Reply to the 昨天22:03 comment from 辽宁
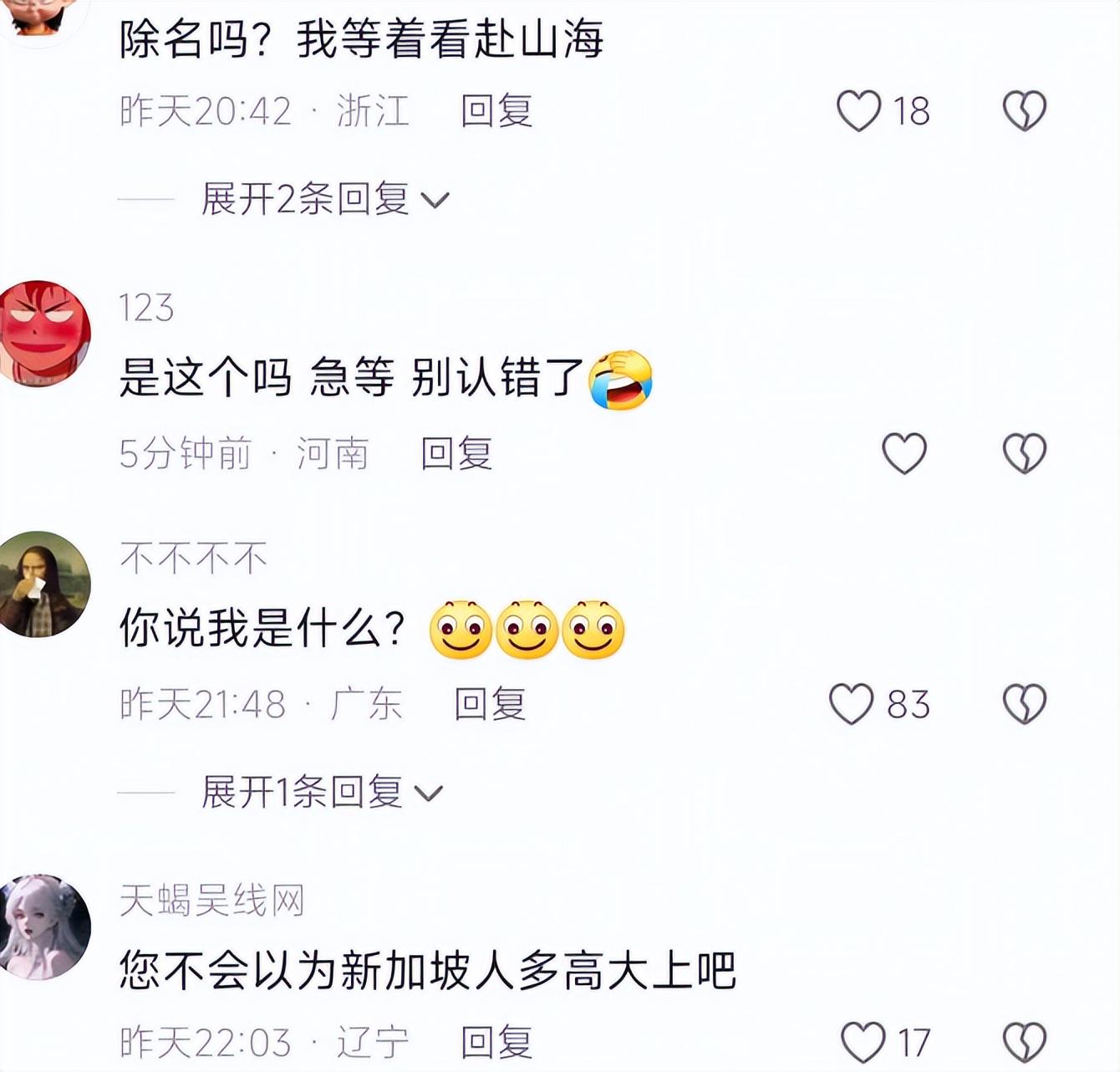 pos(496,1043)
